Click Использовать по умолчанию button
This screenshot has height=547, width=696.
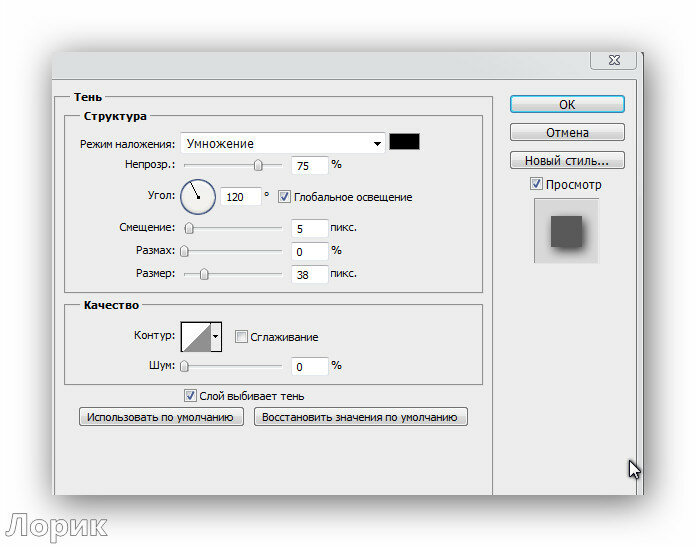click(161, 417)
